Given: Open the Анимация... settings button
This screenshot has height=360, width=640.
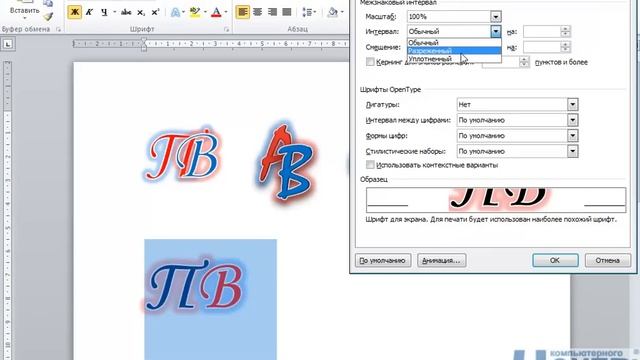Looking at the screenshot, I should (x=442, y=260).
